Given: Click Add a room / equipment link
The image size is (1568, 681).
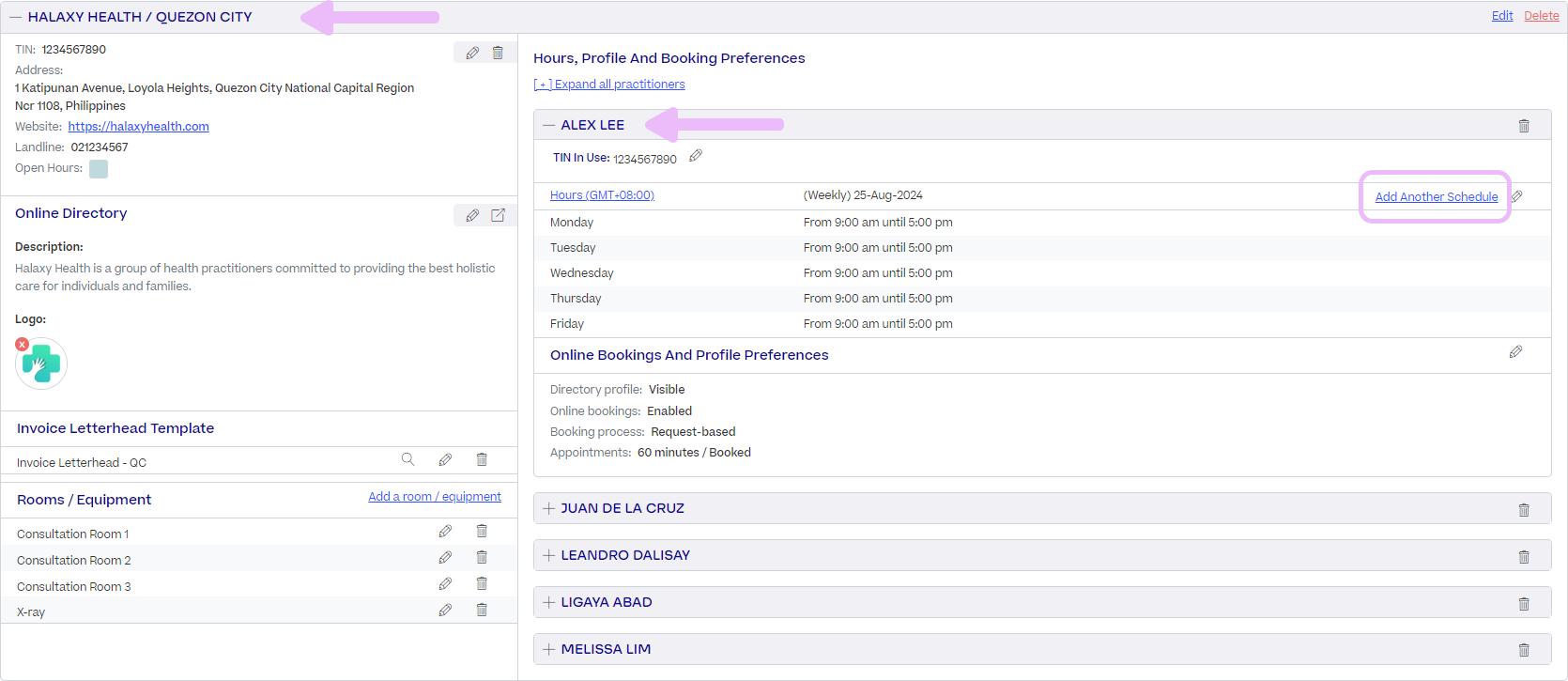Looking at the screenshot, I should point(435,497).
